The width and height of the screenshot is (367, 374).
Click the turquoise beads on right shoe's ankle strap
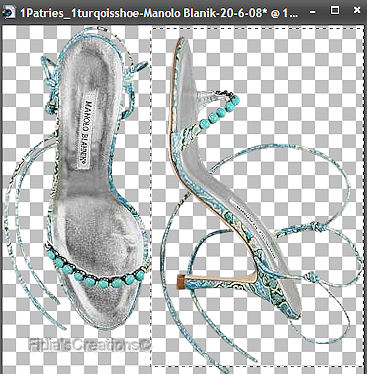pyautogui.click(x=219, y=112)
